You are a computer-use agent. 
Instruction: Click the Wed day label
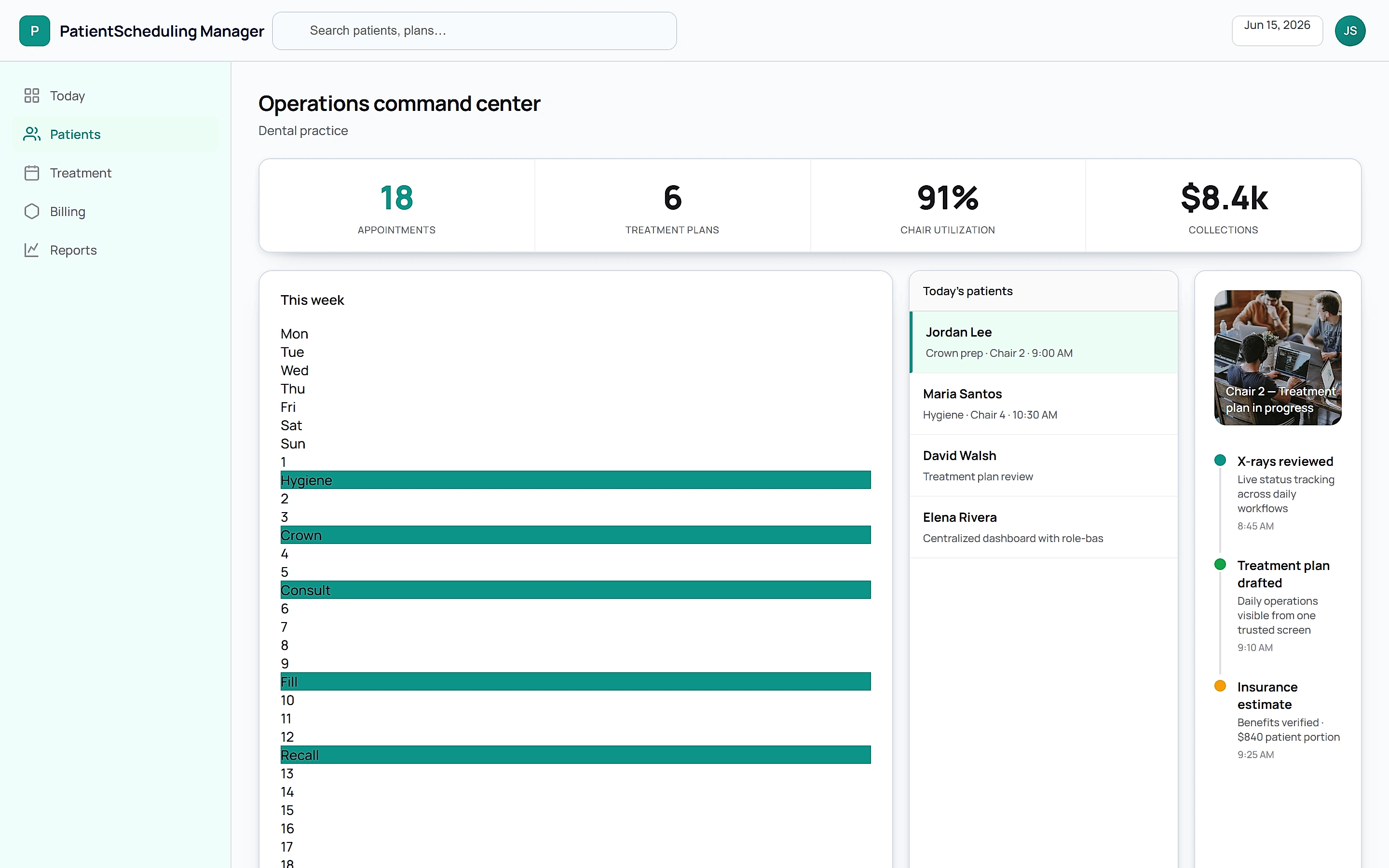[295, 370]
